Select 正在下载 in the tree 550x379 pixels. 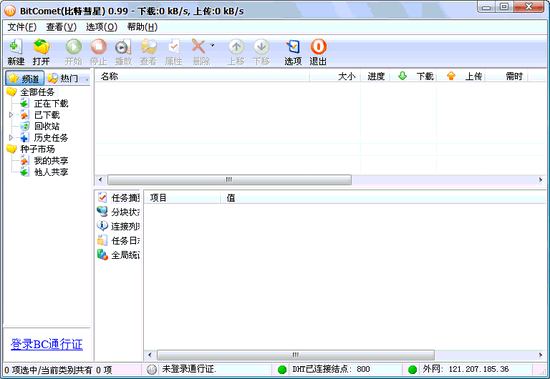51,104
